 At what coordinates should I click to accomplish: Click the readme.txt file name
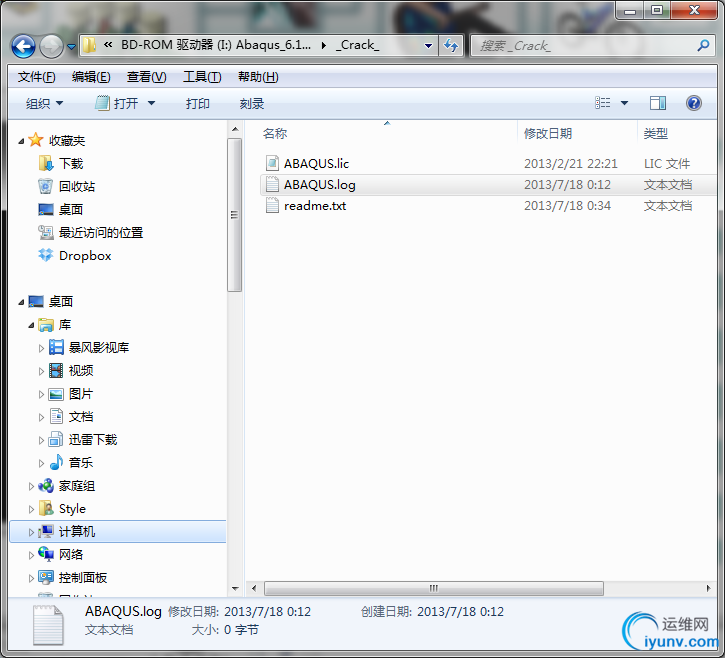tap(315, 206)
